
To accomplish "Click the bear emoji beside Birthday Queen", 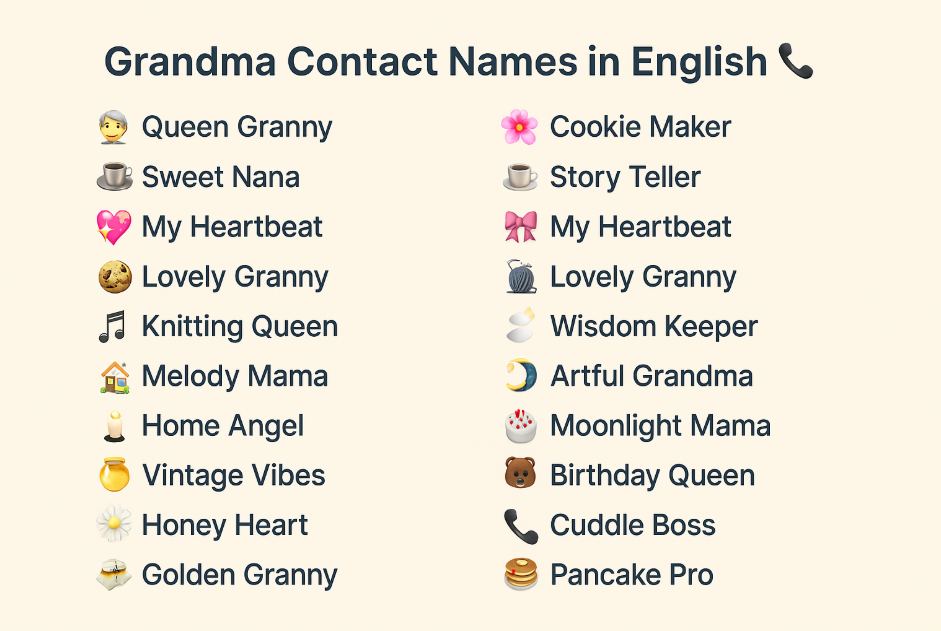I will click(520, 474).
